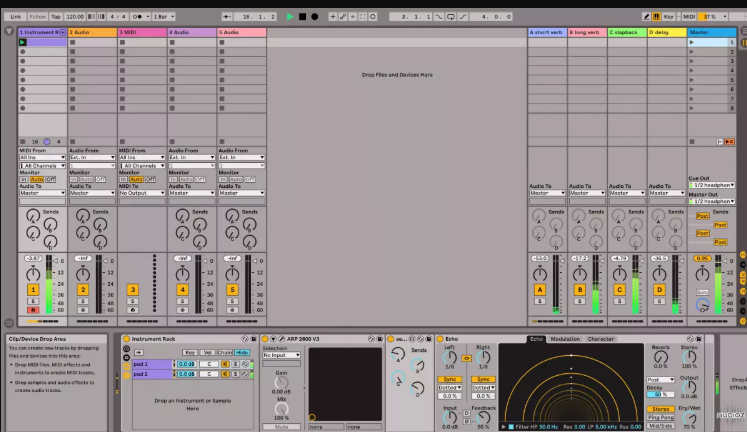This screenshot has height=432, width=747.
Task: Set track 1 Monitor to In
Action: coord(23,180)
